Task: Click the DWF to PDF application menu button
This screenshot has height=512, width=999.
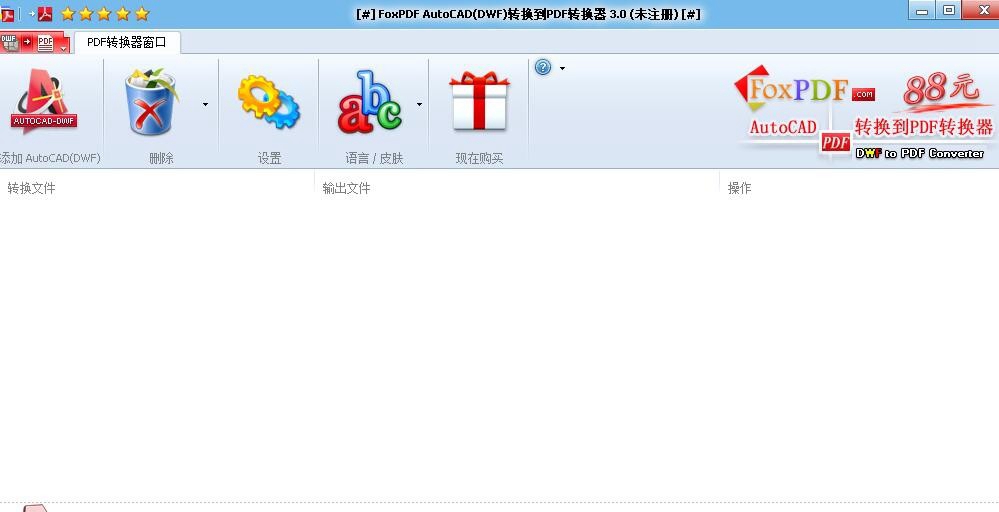Action: pyautogui.click(x=34, y=43)
